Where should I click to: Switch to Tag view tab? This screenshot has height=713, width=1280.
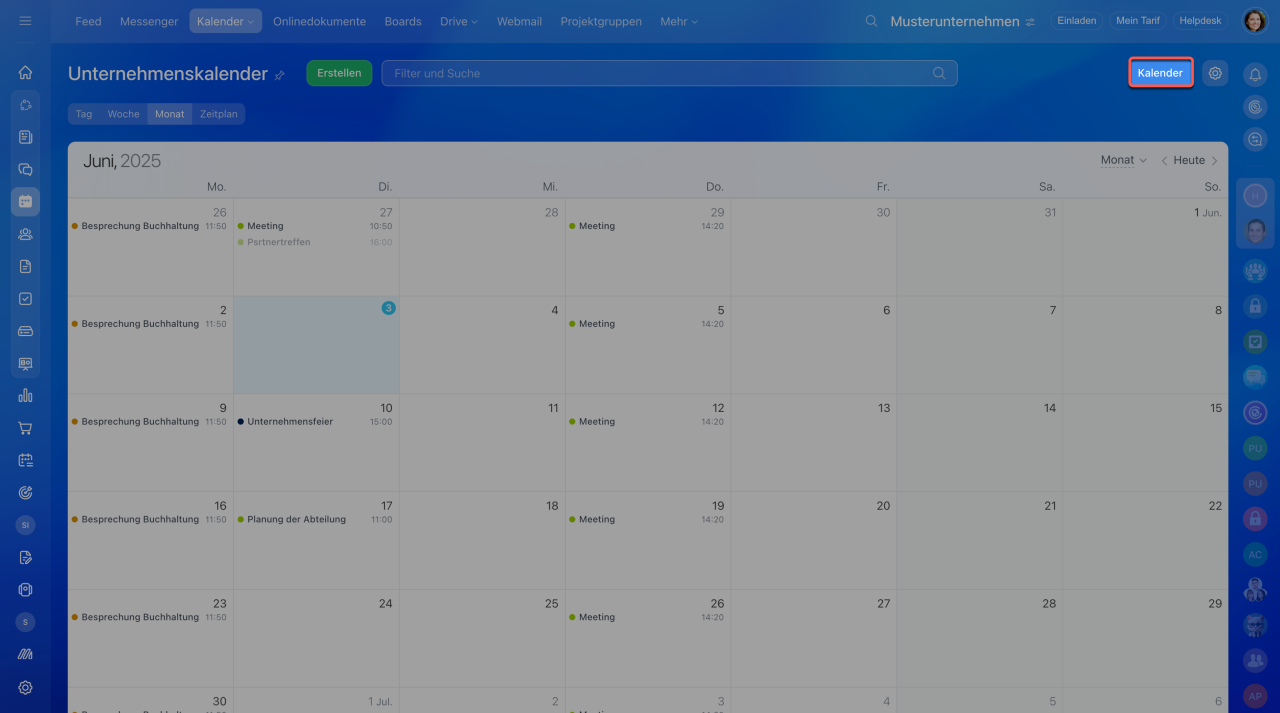click(84, 114)
